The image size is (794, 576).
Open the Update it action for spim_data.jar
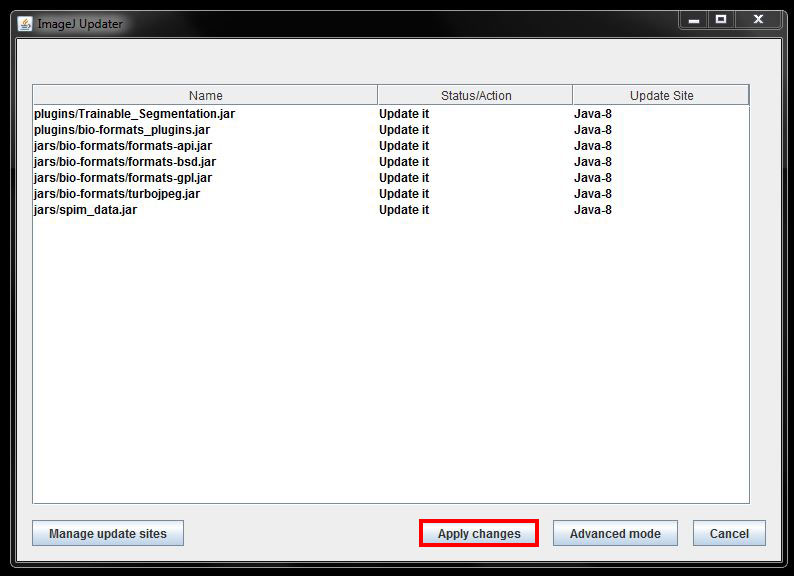pyautogui.click(x=404, y=210)
